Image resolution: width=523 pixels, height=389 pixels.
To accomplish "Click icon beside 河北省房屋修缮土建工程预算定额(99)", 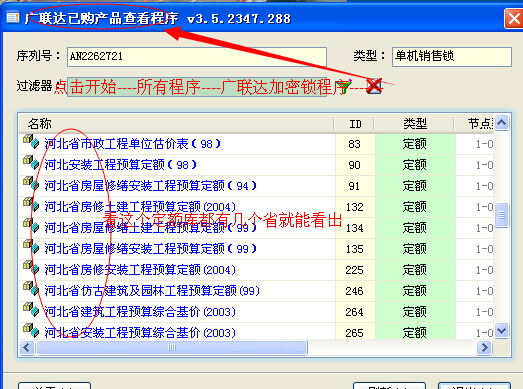I will [31, 226].
